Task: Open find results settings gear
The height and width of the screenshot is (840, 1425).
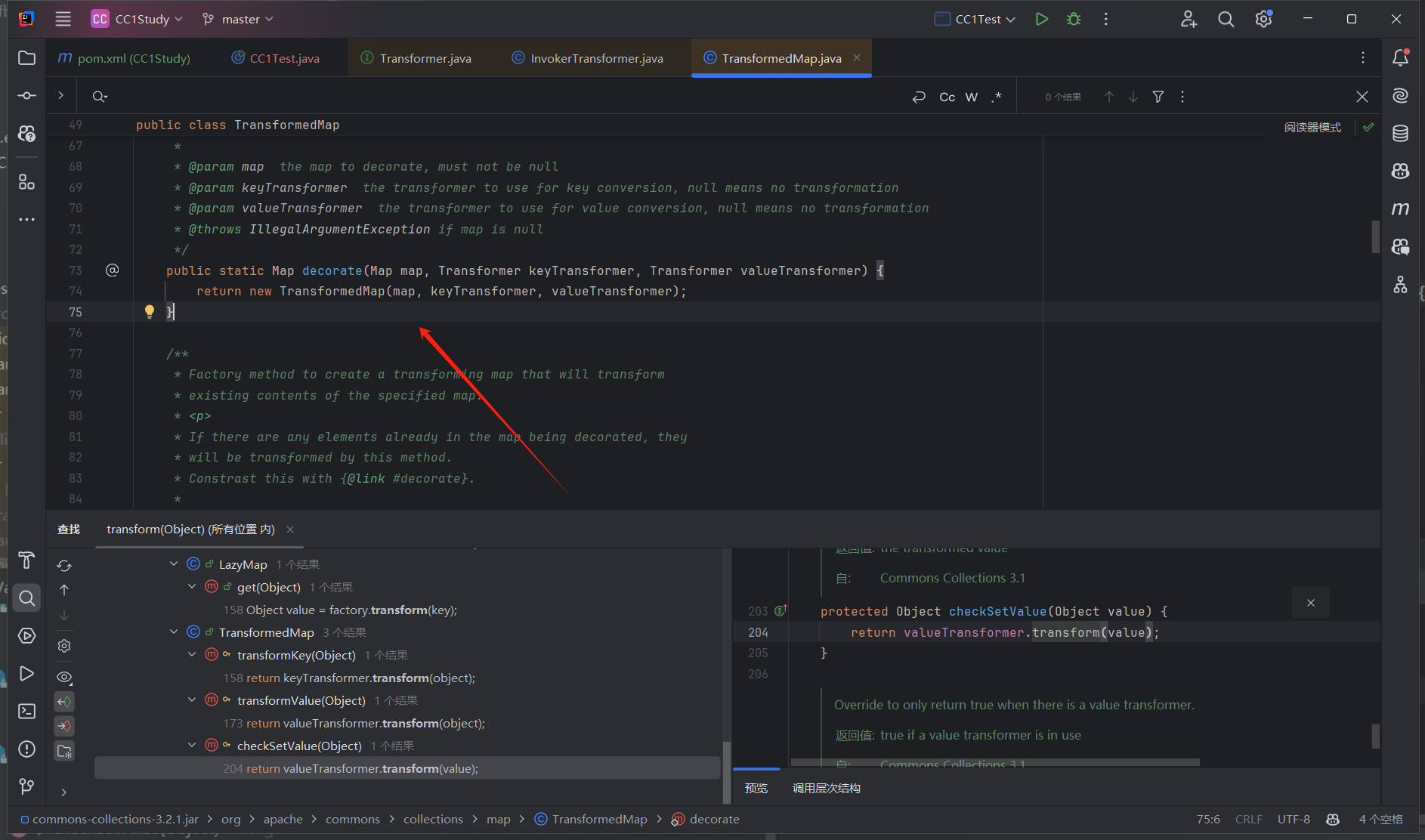Action: [x=64, y=646]
